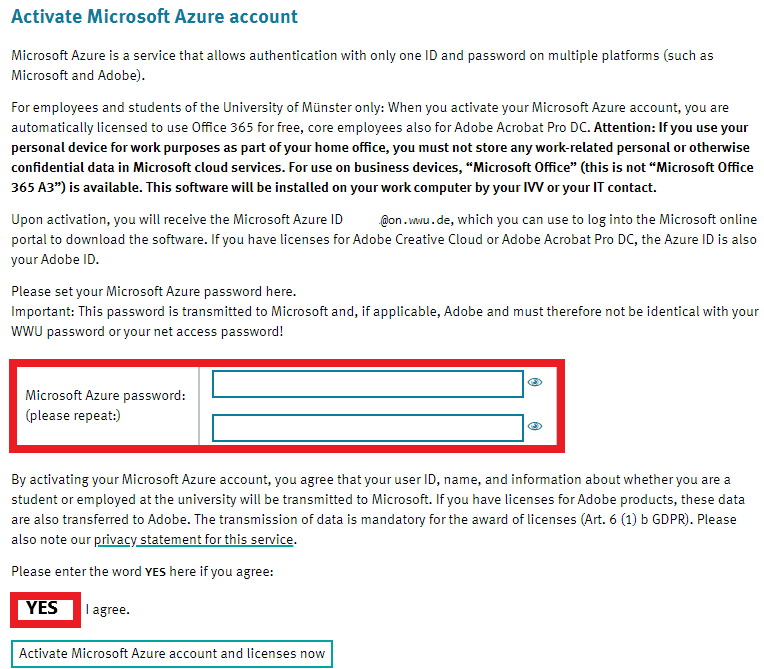Click the repeat password input field
Image resolution: width=764 pixels, height=669 pixels.
[x=367, y=428]
